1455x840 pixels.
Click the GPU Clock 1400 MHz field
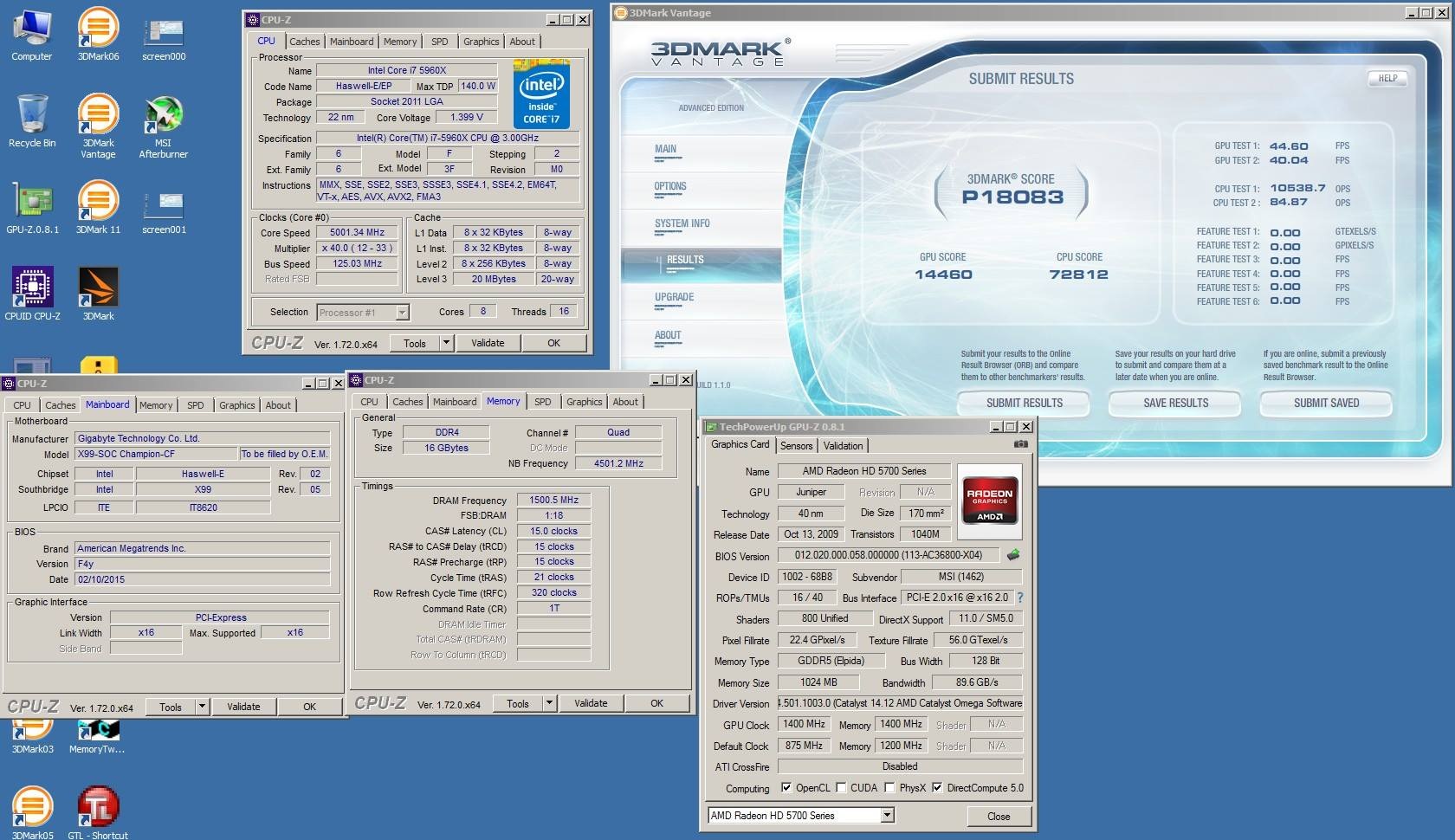point(805,724)
